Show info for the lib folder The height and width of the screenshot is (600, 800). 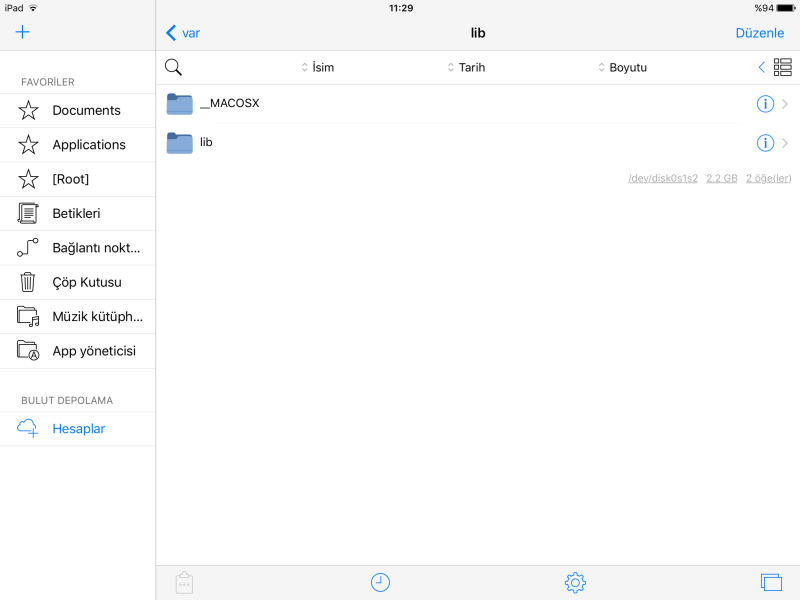(765, 143)
